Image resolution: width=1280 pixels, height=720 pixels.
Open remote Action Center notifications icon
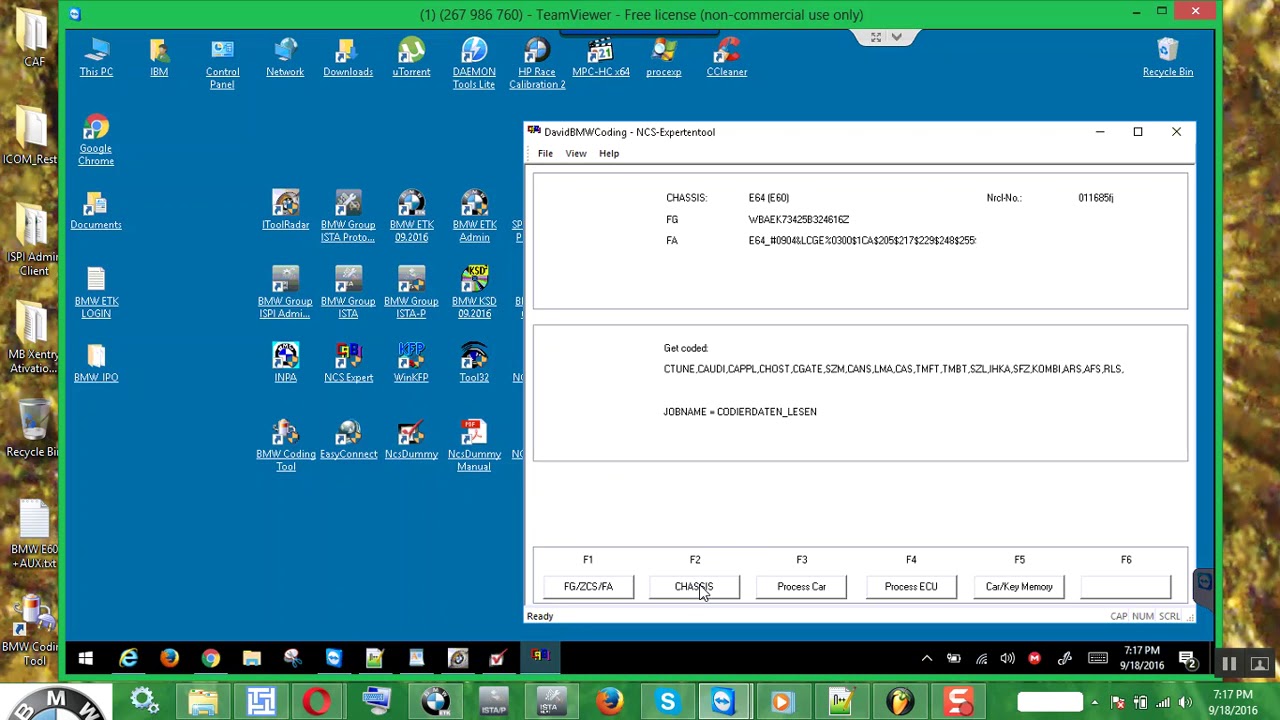coord(1187,658)
